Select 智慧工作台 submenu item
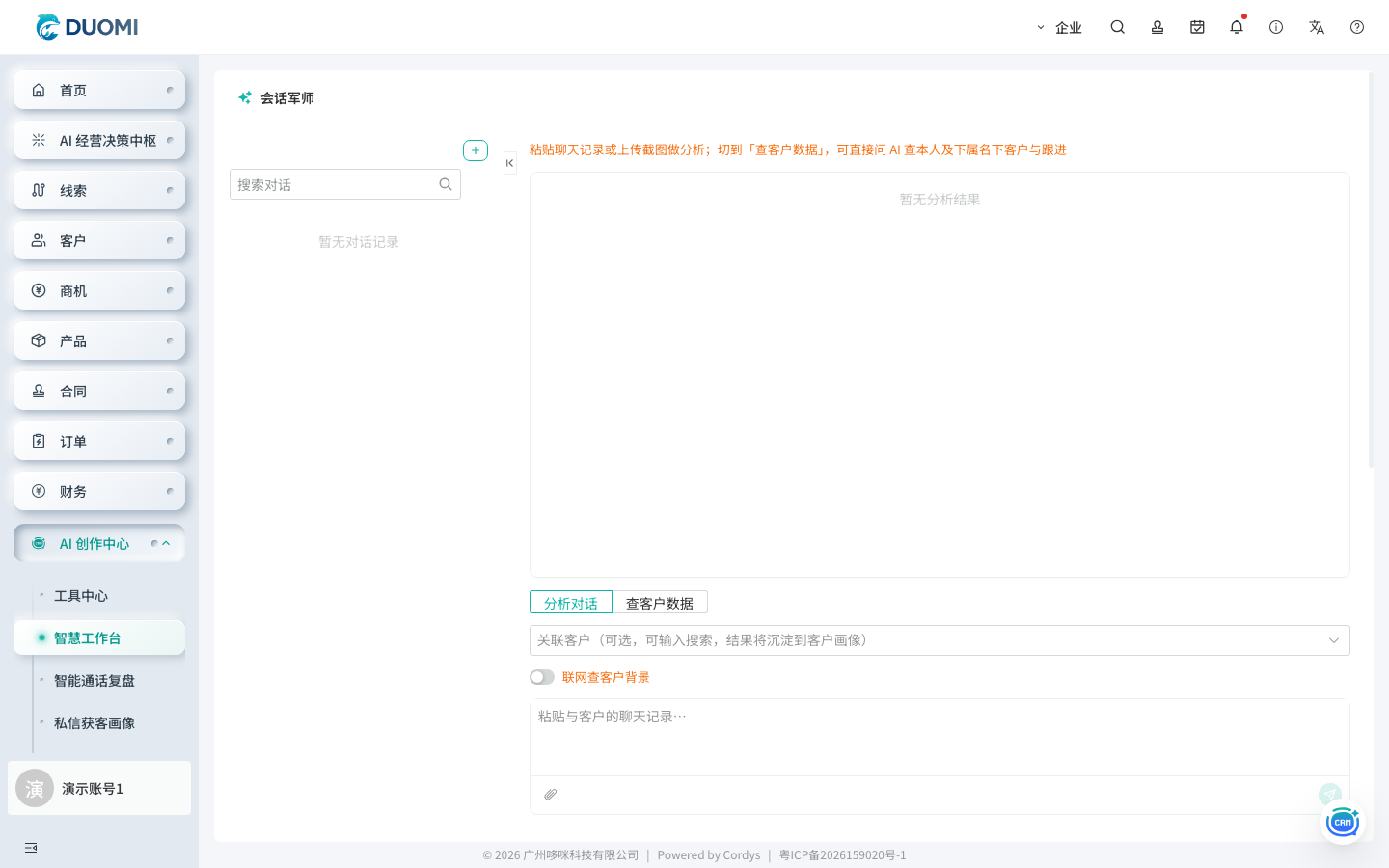This screenshot has height=868, width=1389. pyautogui.click(x=99, y=638)
